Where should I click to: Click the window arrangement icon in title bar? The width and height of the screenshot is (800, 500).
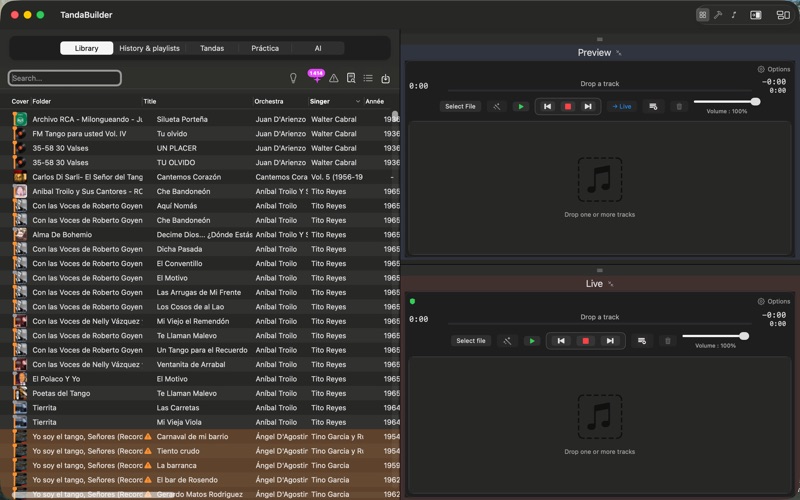[x=783, y=15]
